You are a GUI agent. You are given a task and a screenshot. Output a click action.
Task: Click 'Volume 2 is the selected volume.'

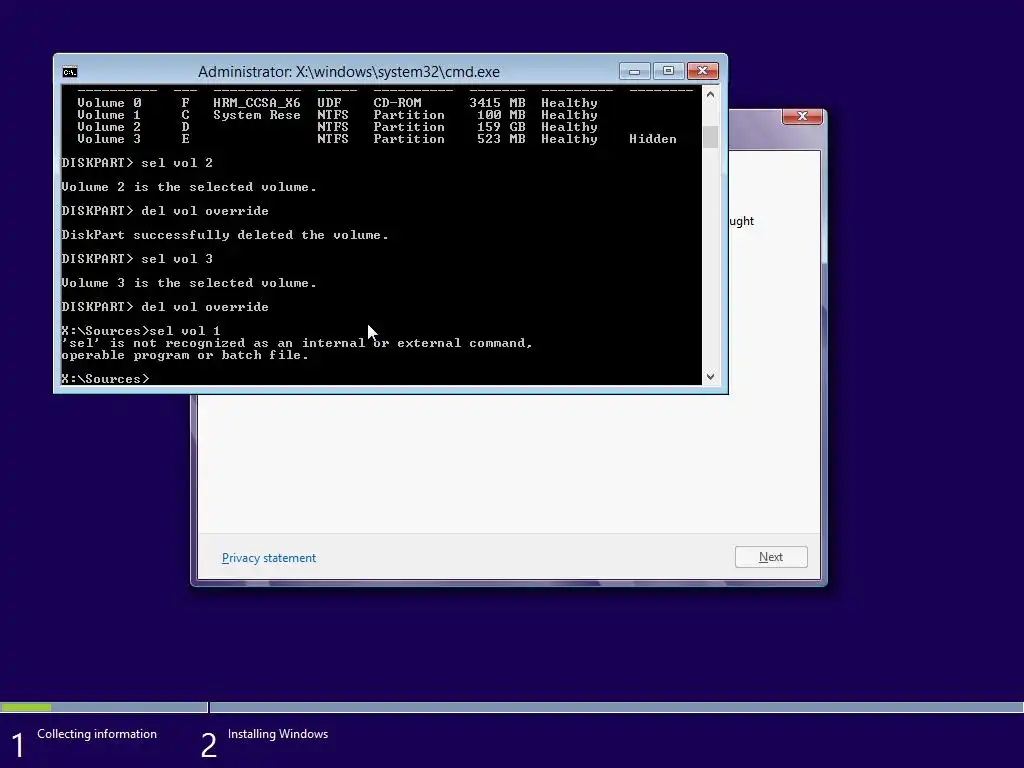click(189, 187)
